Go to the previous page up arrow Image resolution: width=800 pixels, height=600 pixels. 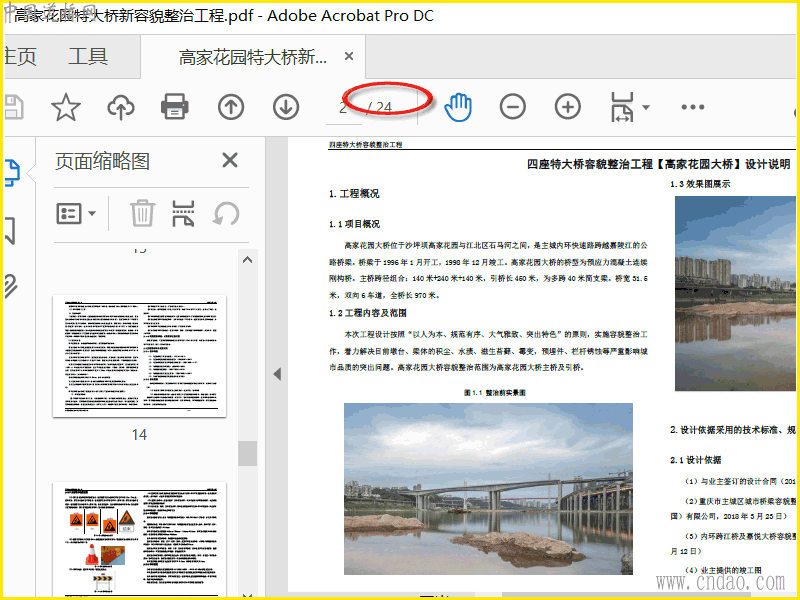pos(231,107)
